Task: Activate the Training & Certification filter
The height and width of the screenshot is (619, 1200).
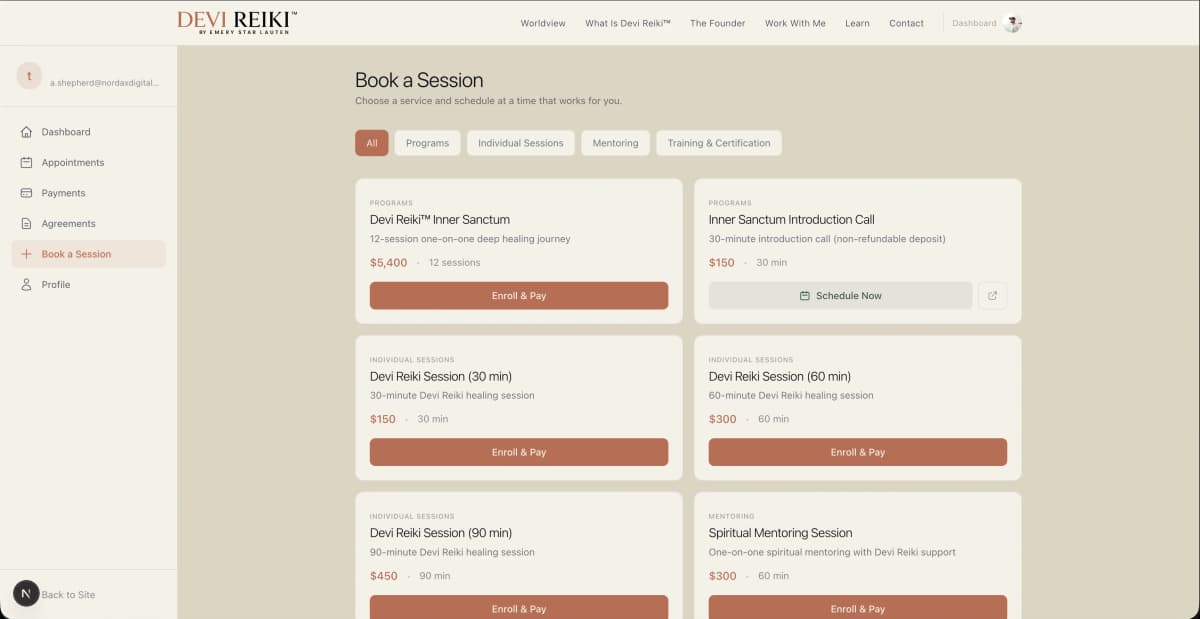Action: [718, 142]
